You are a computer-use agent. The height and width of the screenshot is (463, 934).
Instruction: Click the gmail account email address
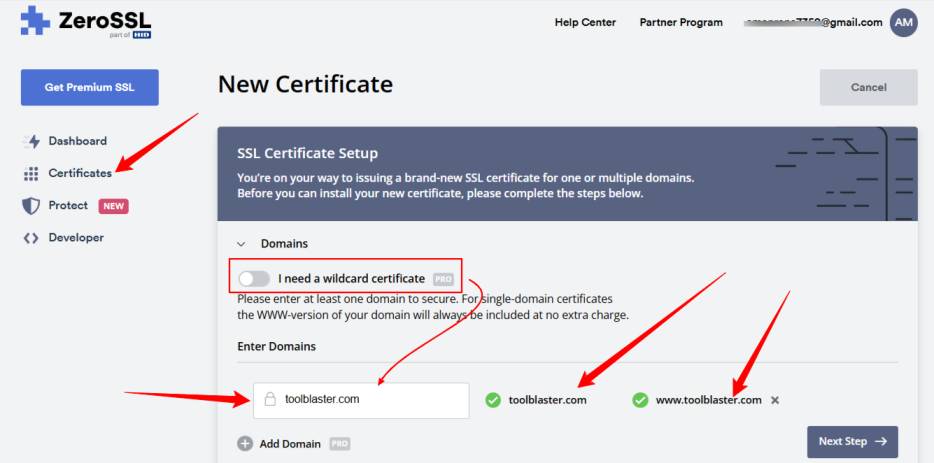click(813, 23)
